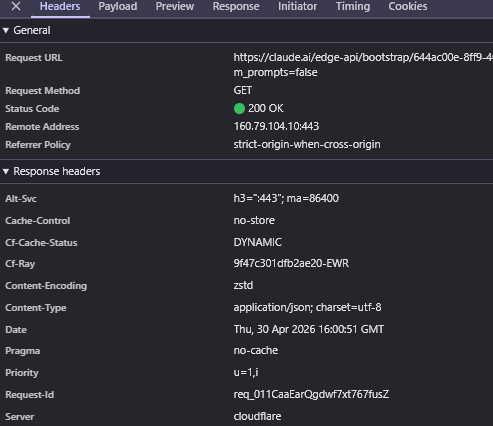Collapse the Response headers section triangle
493x426 pixels.
point(6,171)
